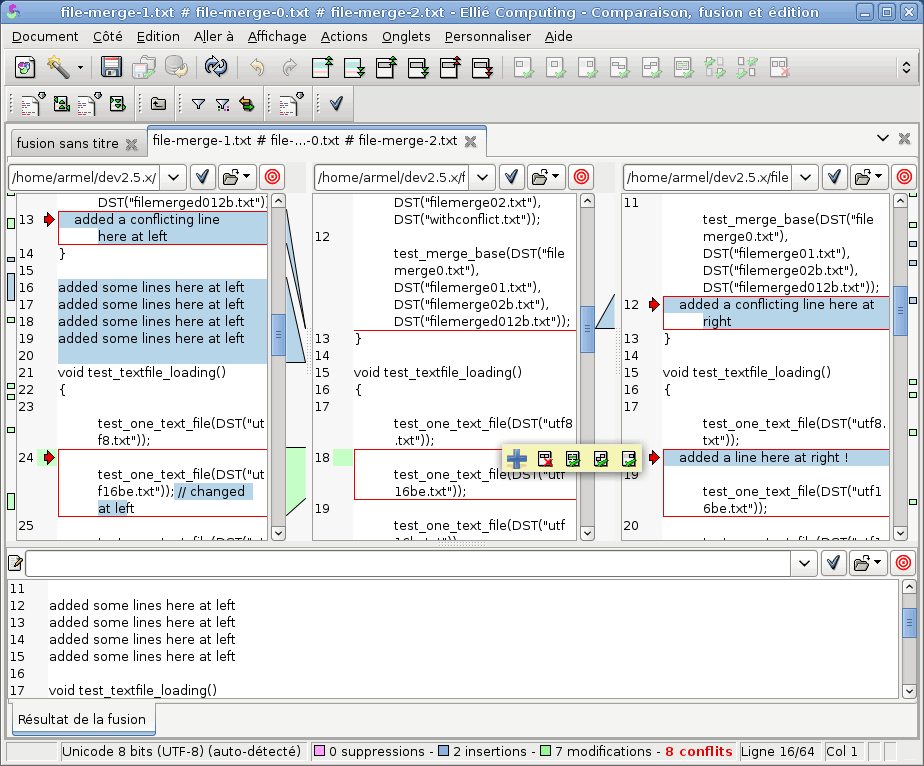Screen dimensions: 924x766
Task: Open the Actions menu
Action: click(x=344, y=36)
